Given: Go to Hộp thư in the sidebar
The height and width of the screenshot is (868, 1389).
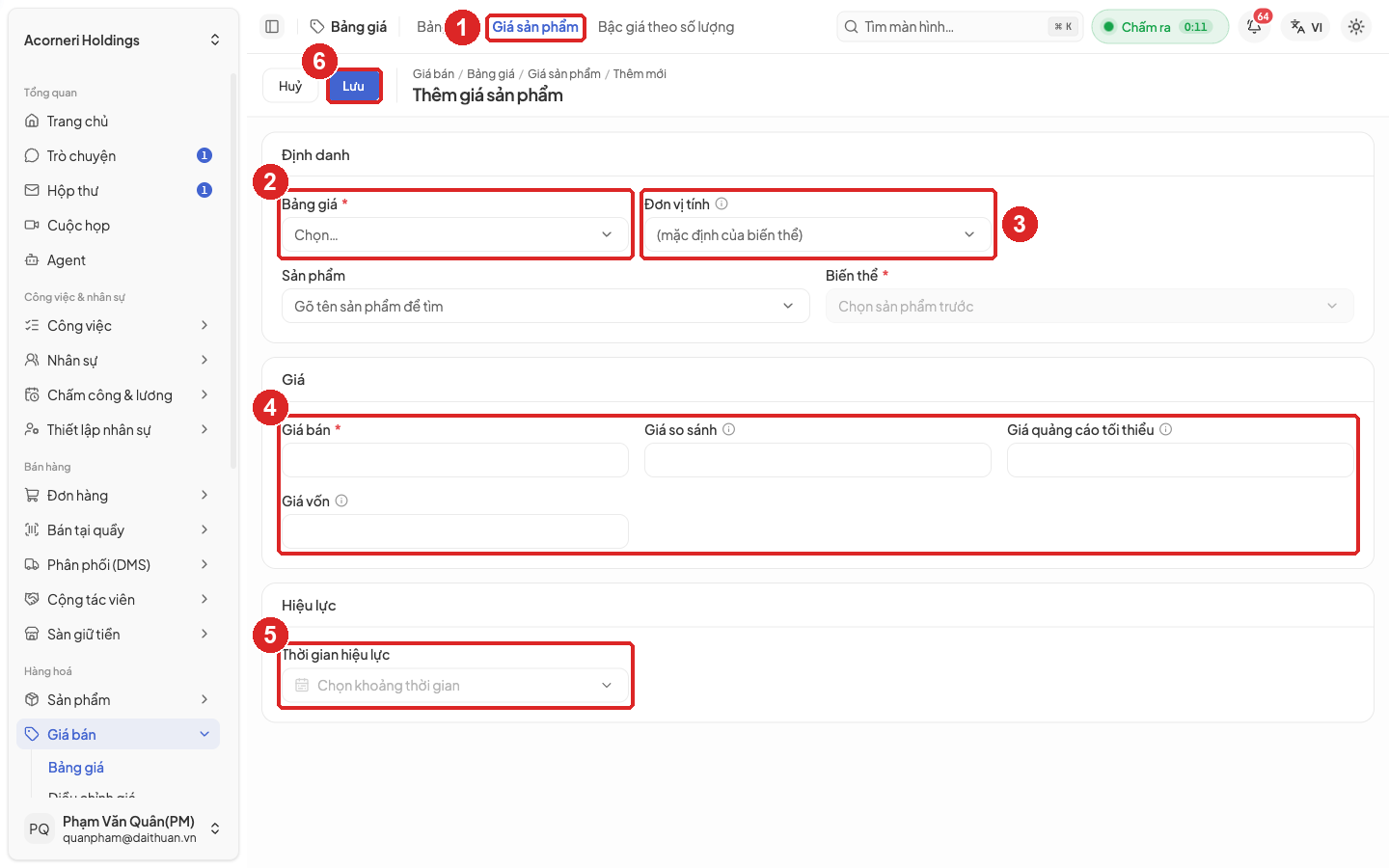Looking at the screenshot, I should click(118, 191).
